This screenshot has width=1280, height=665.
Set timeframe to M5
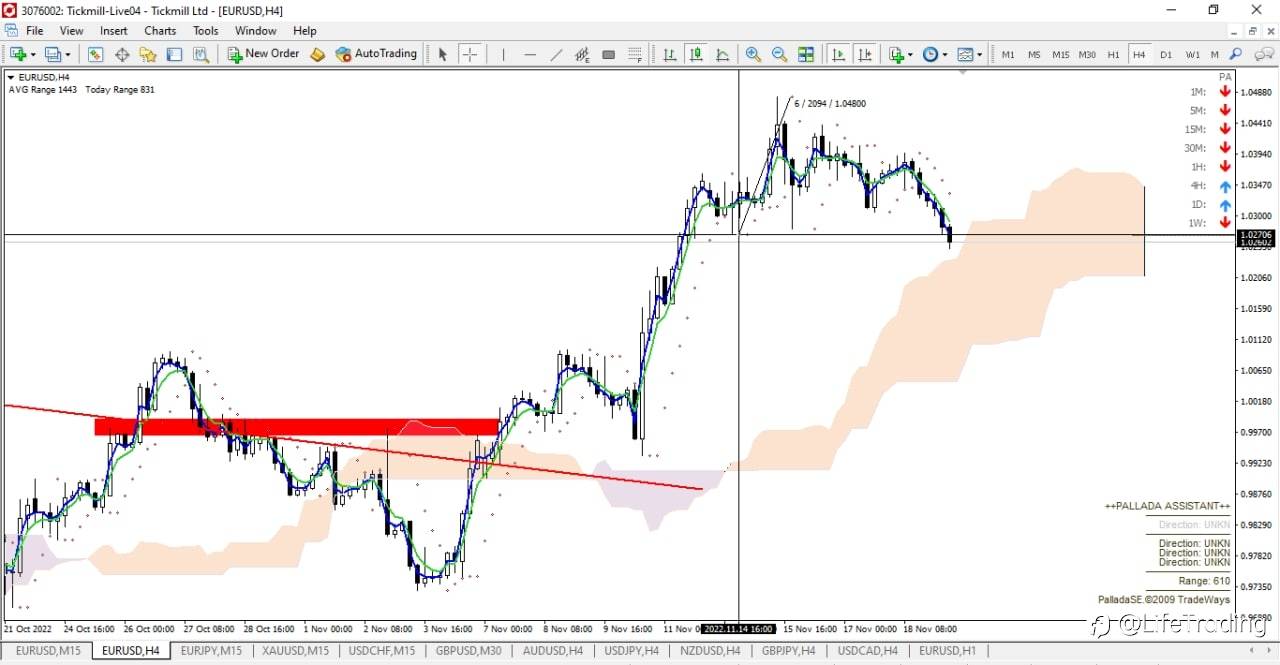point(1034,55)
